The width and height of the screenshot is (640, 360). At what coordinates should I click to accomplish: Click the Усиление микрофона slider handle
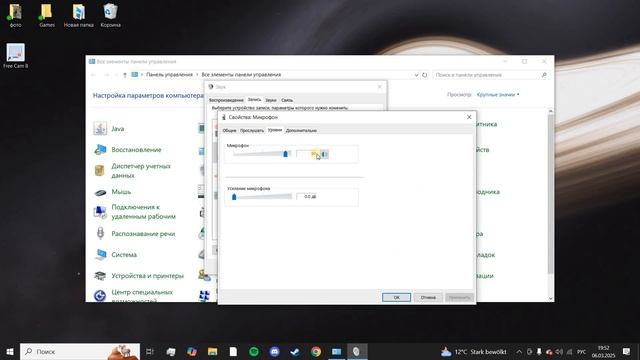234,197
